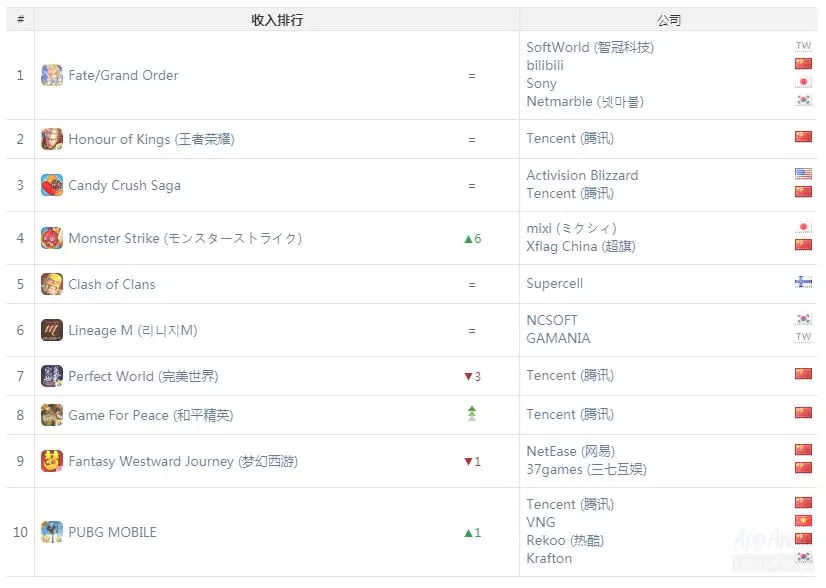Image resolution: width=826 pixels, height=588 pixels.
Task: Click the Vietnam flag next to VNG
Action: [x=803, y=521]
